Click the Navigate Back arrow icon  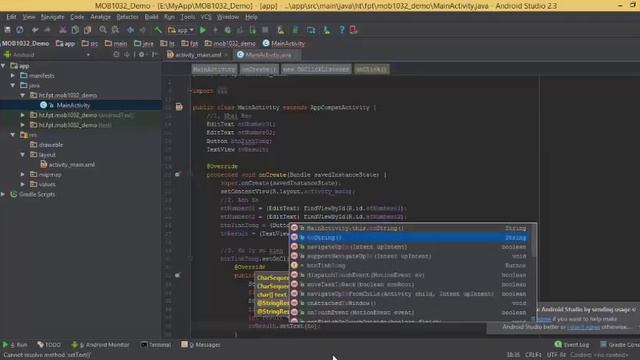[x=130, y=30]
